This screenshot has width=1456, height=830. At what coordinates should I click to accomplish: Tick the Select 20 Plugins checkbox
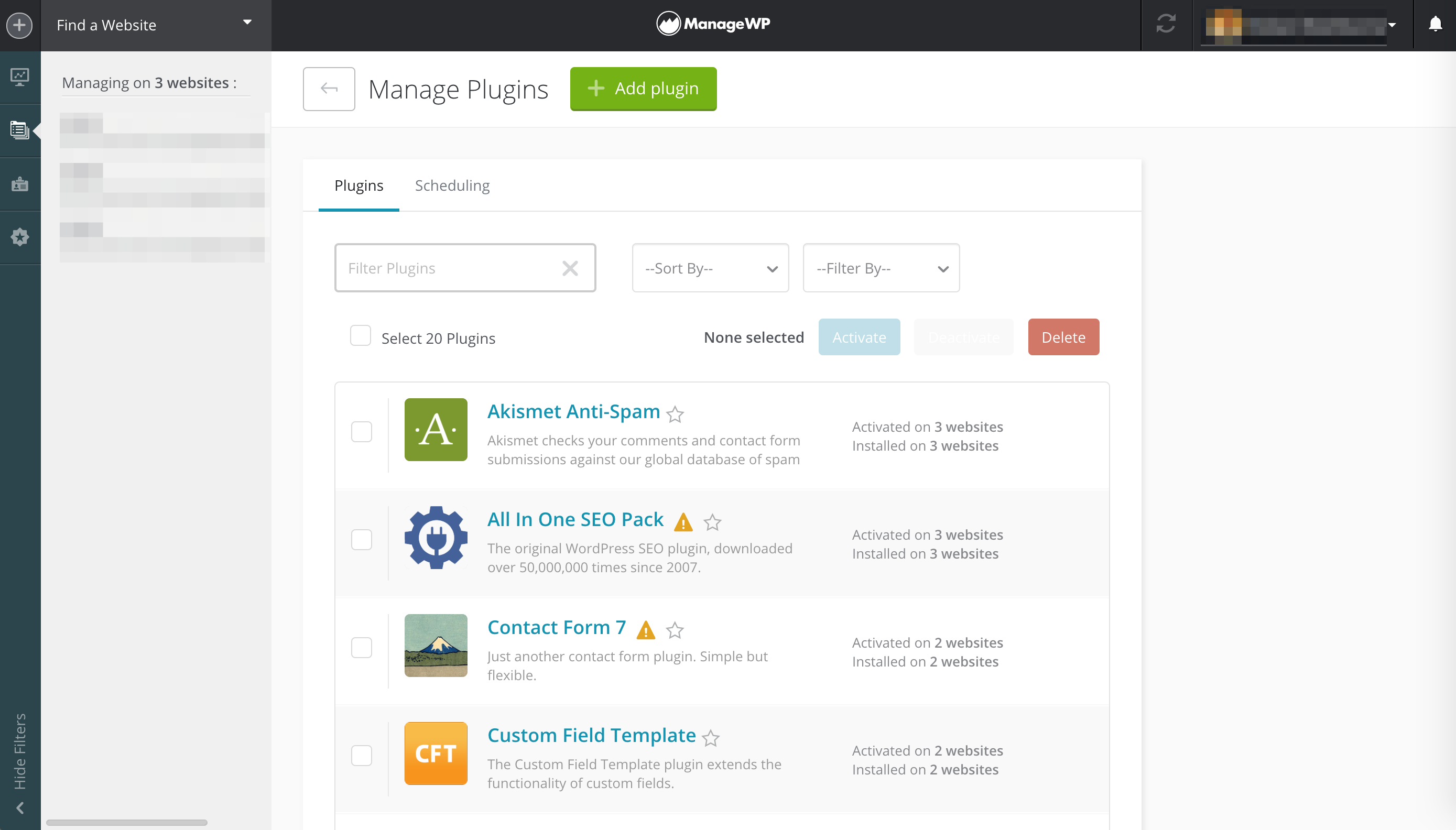360,336
